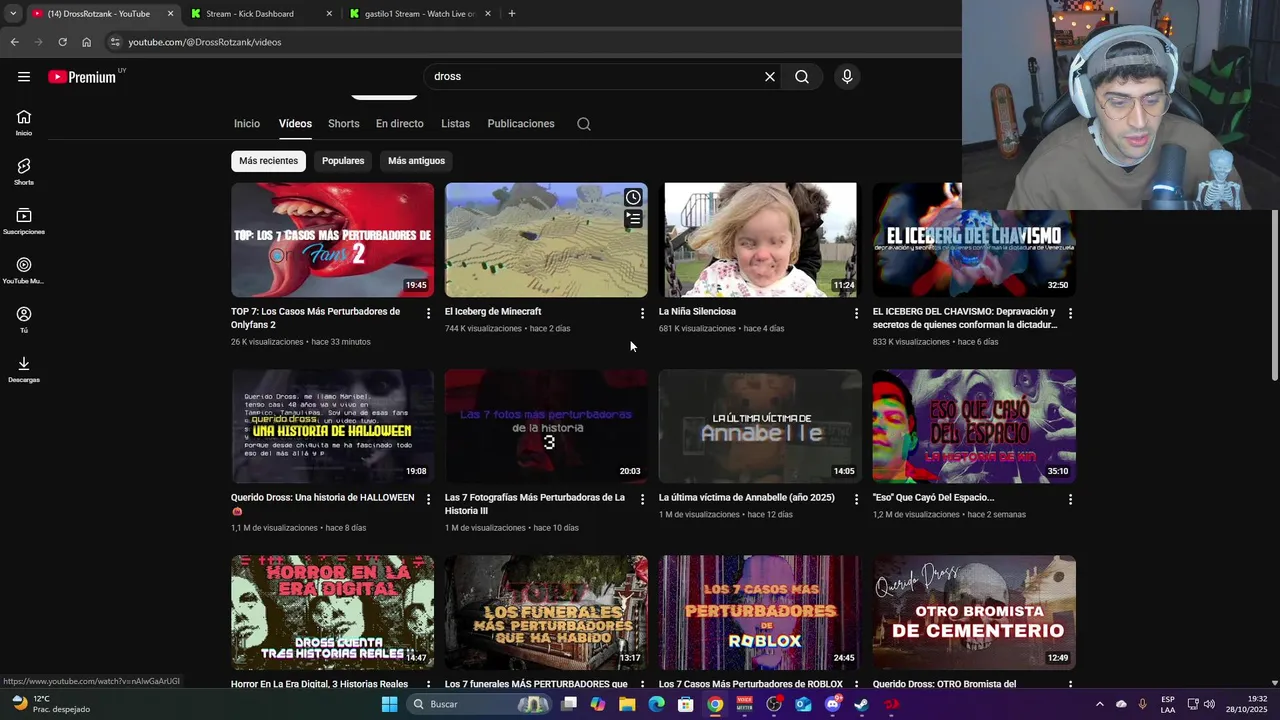Click the page vertical scrollbar
This screenshot has height=720, width=1280.
[x=1274, y=295]
